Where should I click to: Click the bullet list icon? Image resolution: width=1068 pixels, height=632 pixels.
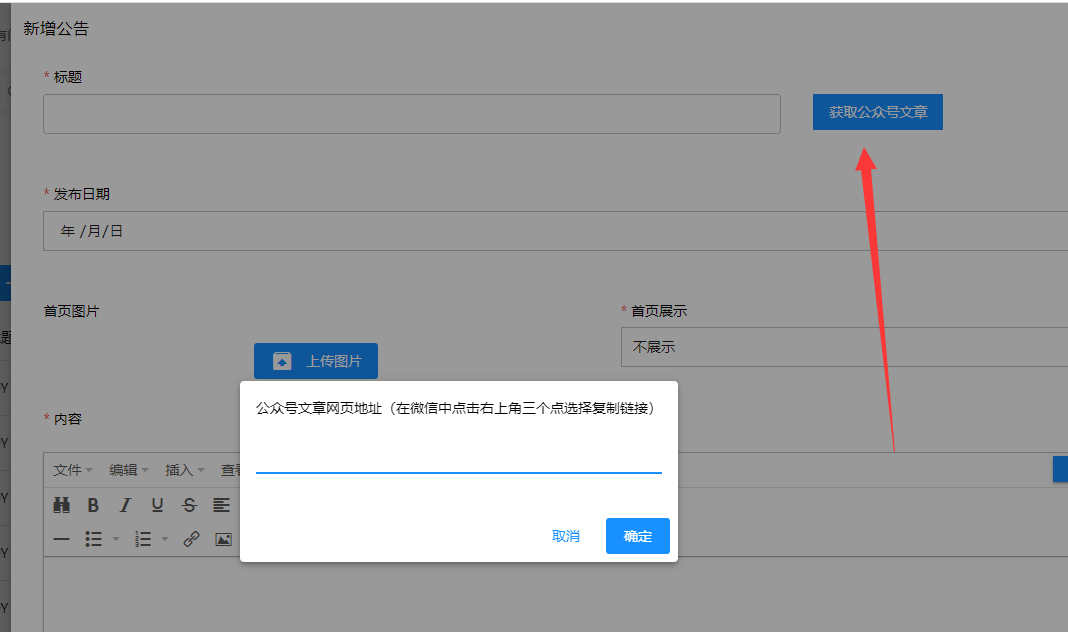[94, 539]
